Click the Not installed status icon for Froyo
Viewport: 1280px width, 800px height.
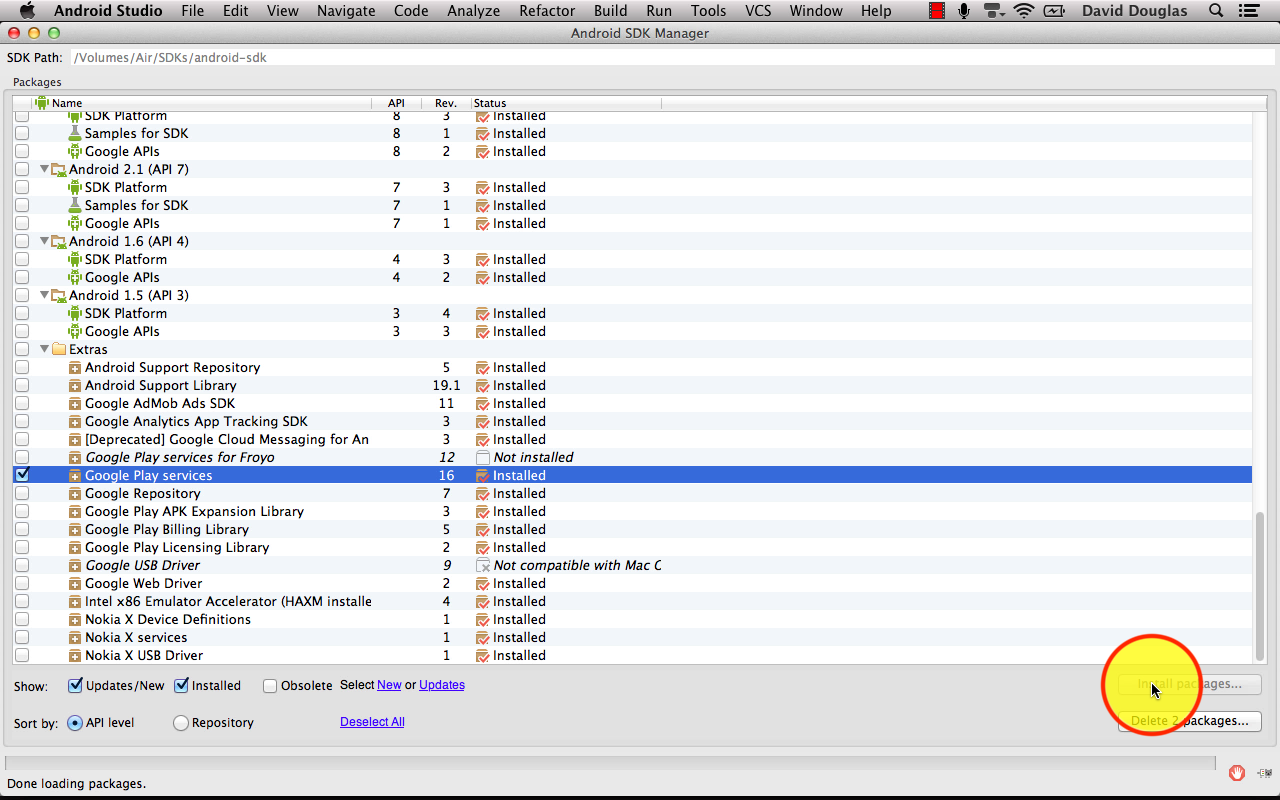tap(483, 458)
